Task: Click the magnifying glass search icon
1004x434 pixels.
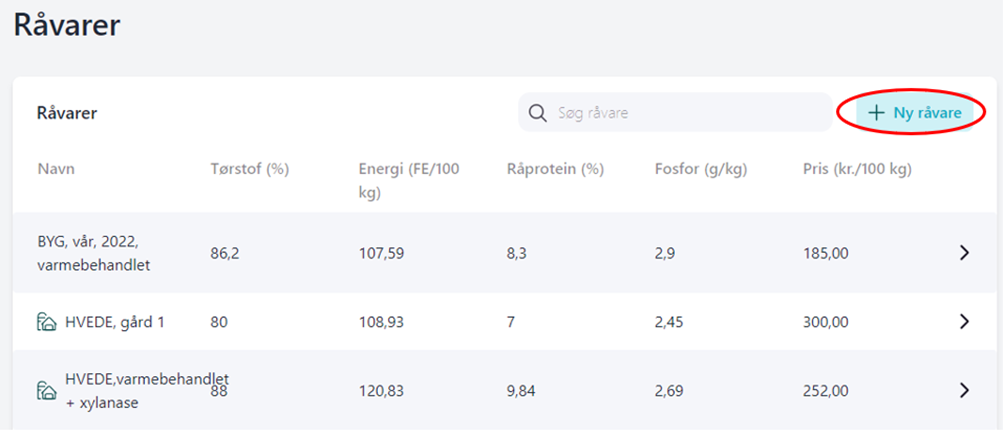Action: click(538, 113)
